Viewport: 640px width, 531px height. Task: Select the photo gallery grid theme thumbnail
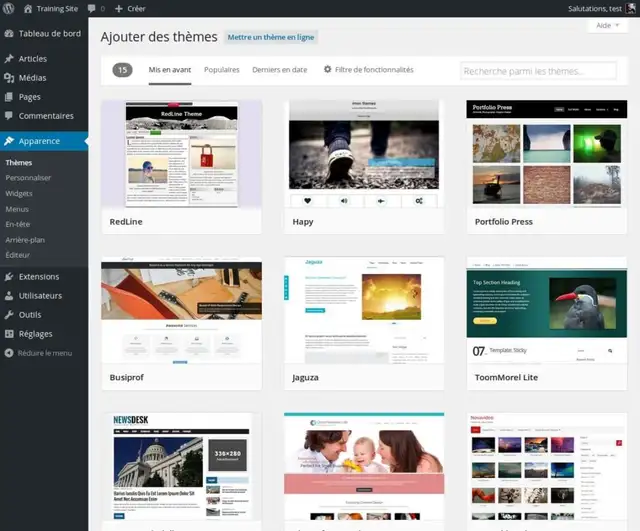pos(547,467)
